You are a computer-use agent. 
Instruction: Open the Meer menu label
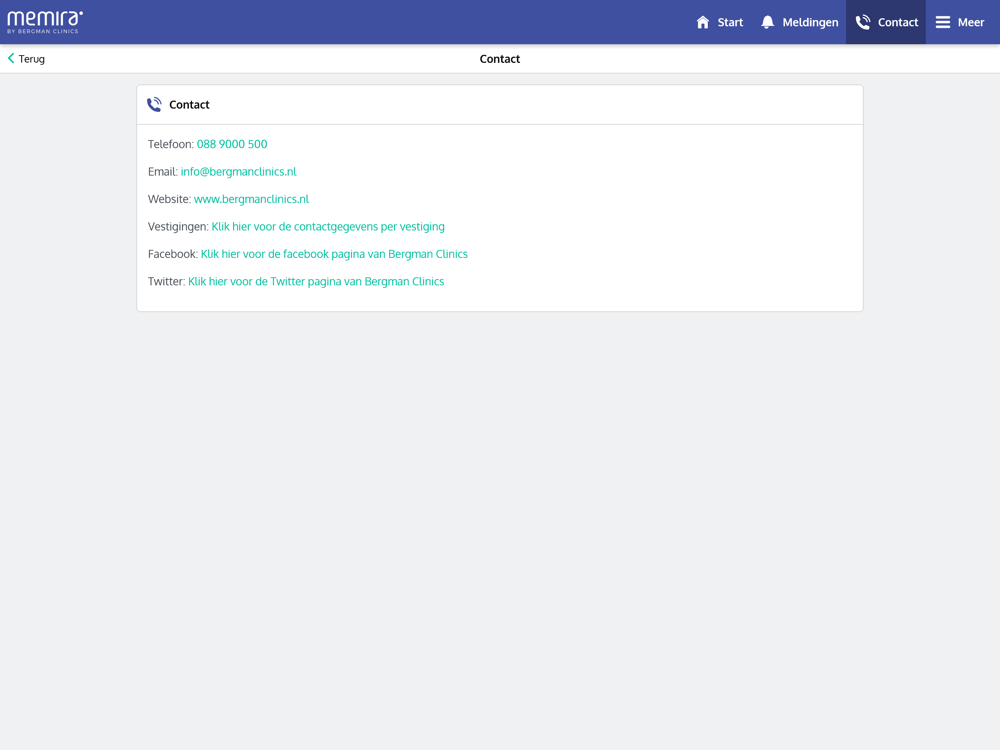pyautogui.click(x=971, y=22)
